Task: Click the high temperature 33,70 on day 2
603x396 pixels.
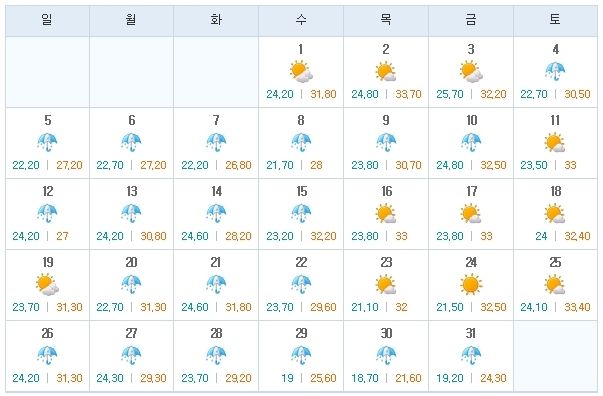Action: 408,94
